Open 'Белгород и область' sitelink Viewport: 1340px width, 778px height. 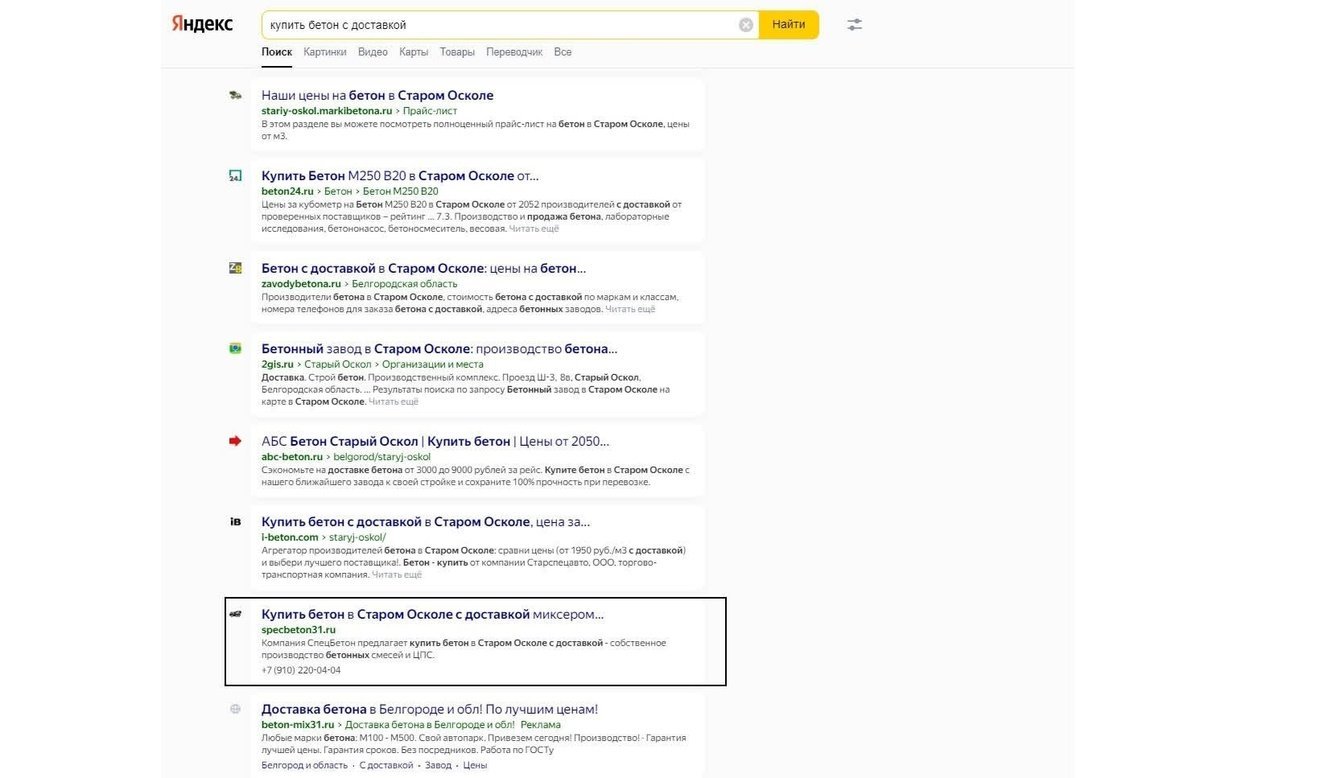[x=305, y=765]
